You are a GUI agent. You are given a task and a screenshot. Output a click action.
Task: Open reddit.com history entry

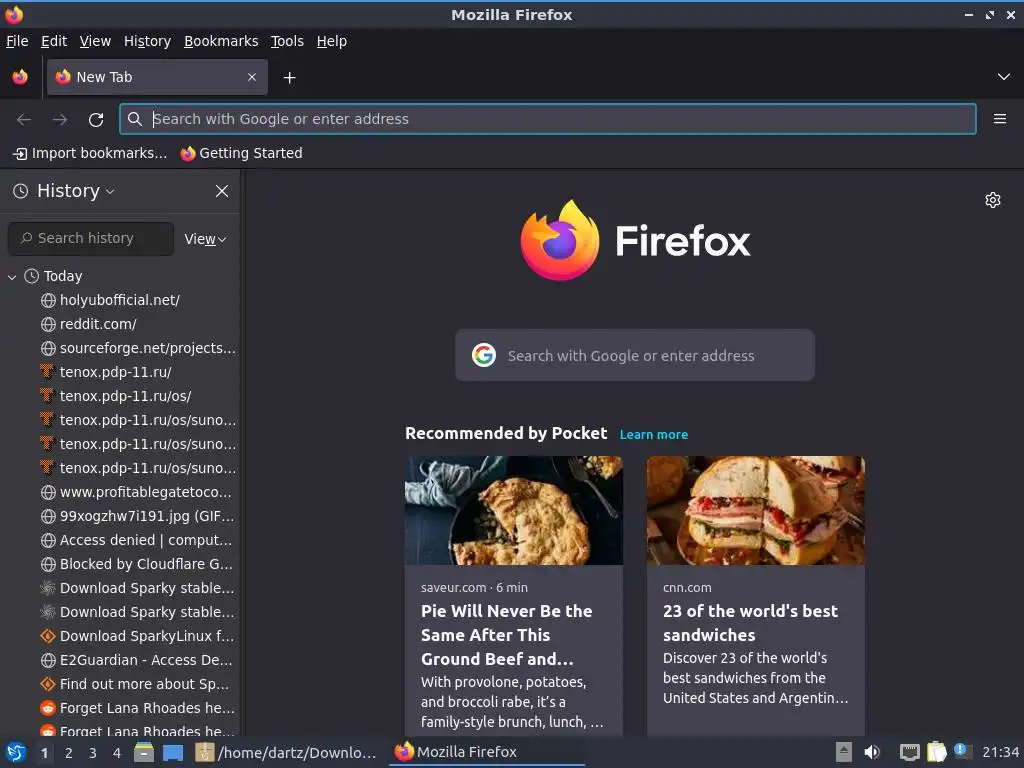click(98, 325)
